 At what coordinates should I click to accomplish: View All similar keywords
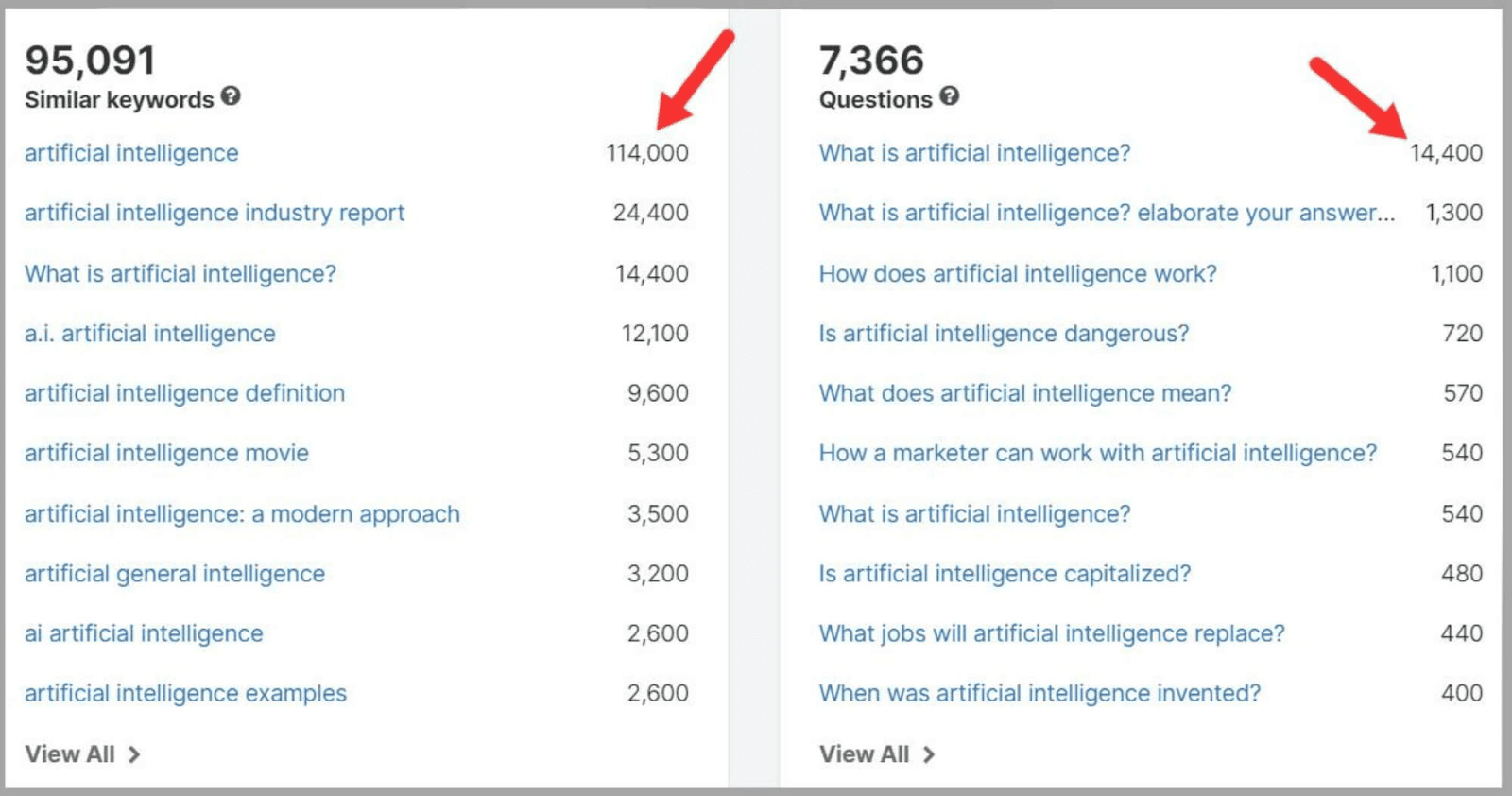[70, 753]
